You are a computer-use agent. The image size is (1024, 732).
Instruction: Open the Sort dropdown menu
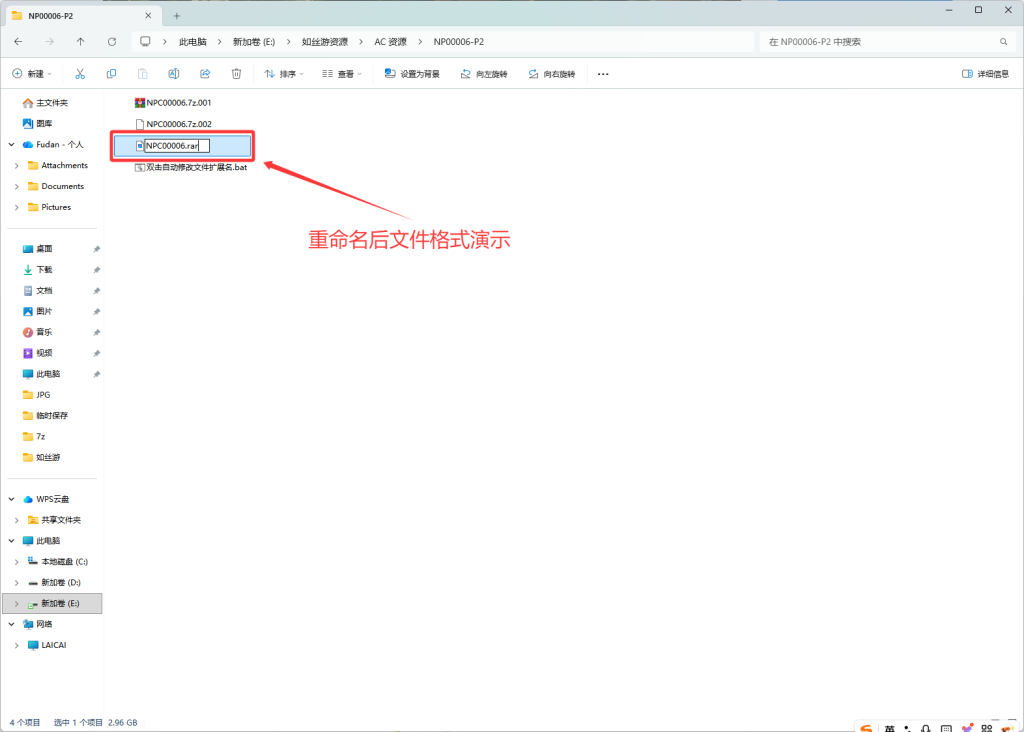click(x=284, y=74)
